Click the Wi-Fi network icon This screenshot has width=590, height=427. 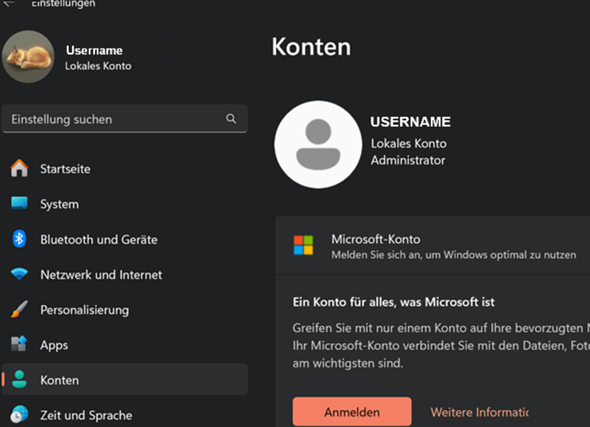(x=19, y=274)
